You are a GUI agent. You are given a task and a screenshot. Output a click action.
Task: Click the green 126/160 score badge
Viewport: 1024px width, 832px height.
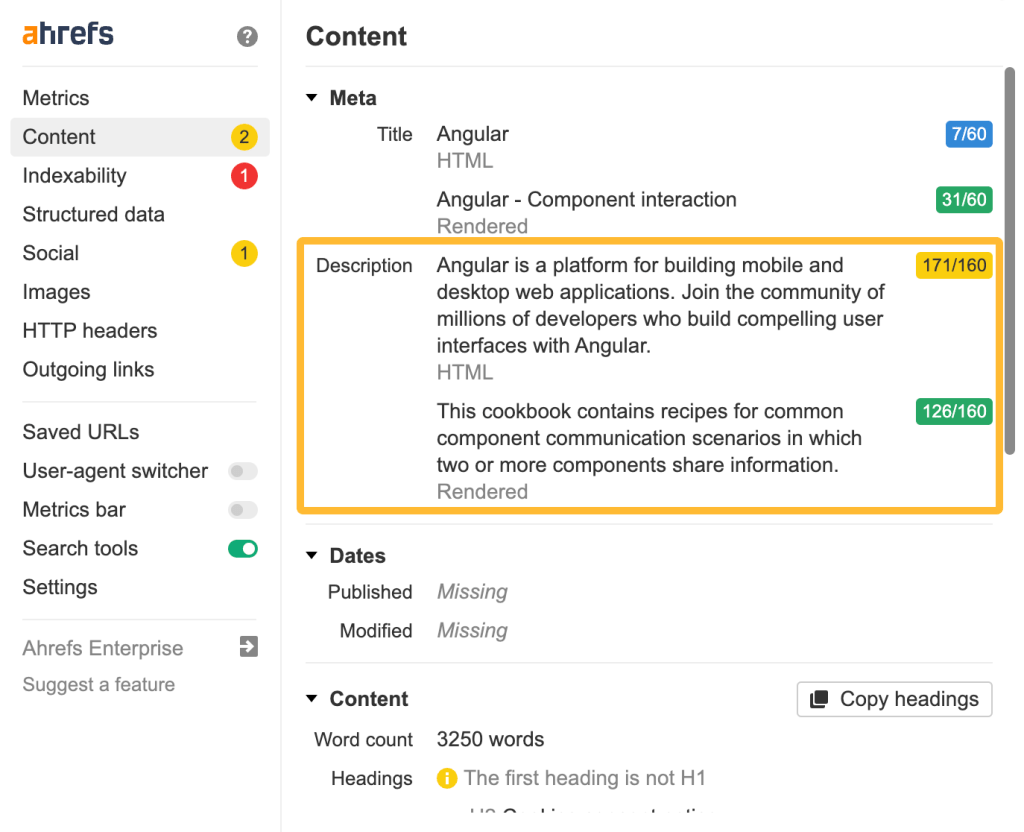(953, 411)
